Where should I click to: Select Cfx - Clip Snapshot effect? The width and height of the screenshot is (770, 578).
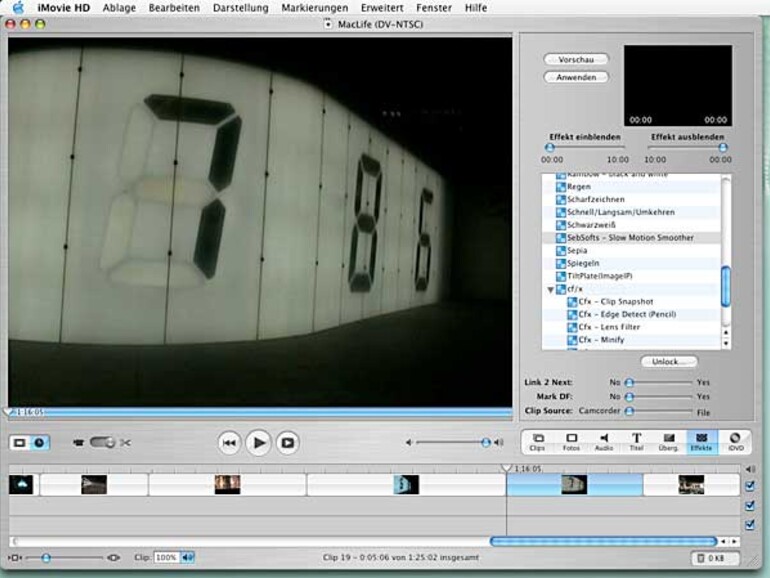click(x=632, y=302)
